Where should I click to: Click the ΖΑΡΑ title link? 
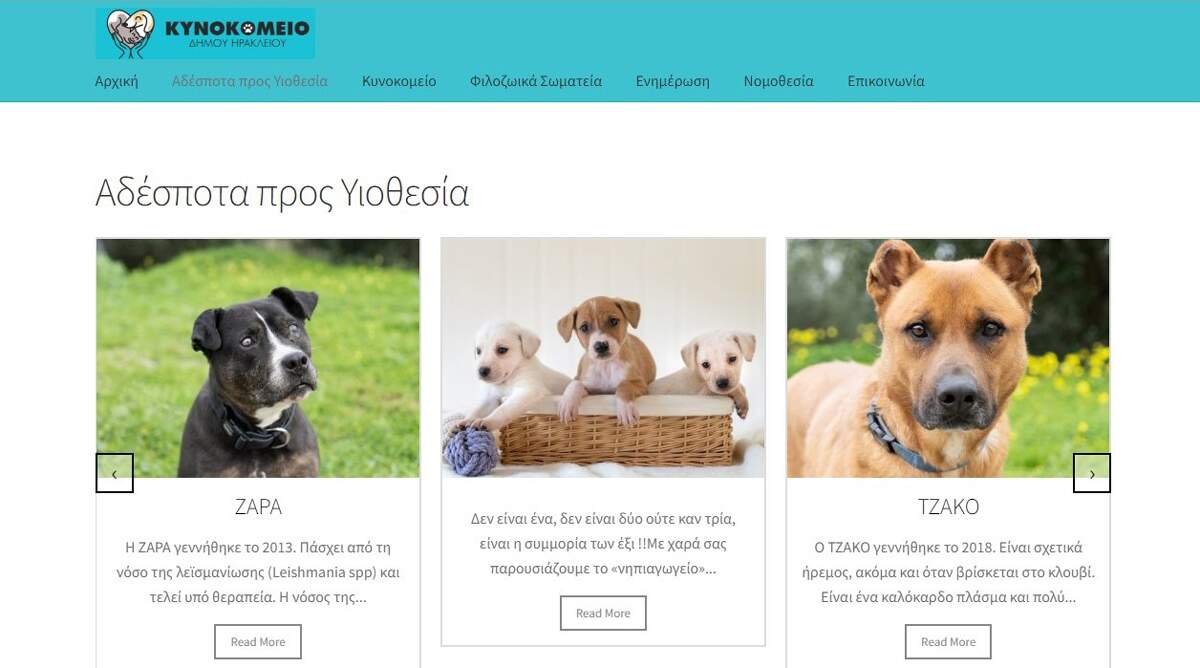[258, 507]
